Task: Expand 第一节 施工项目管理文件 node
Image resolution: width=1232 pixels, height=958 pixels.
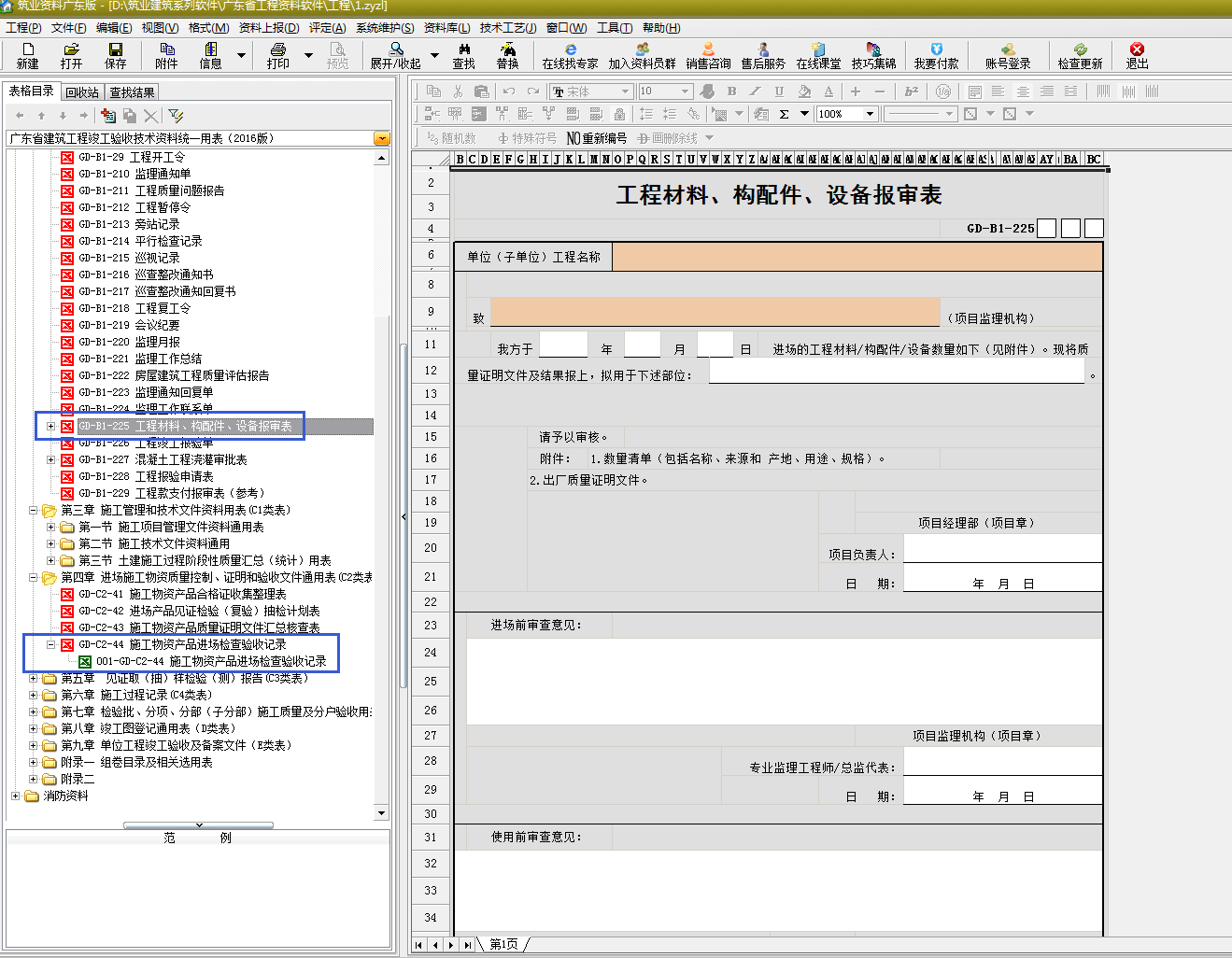Action: [50, 527]
